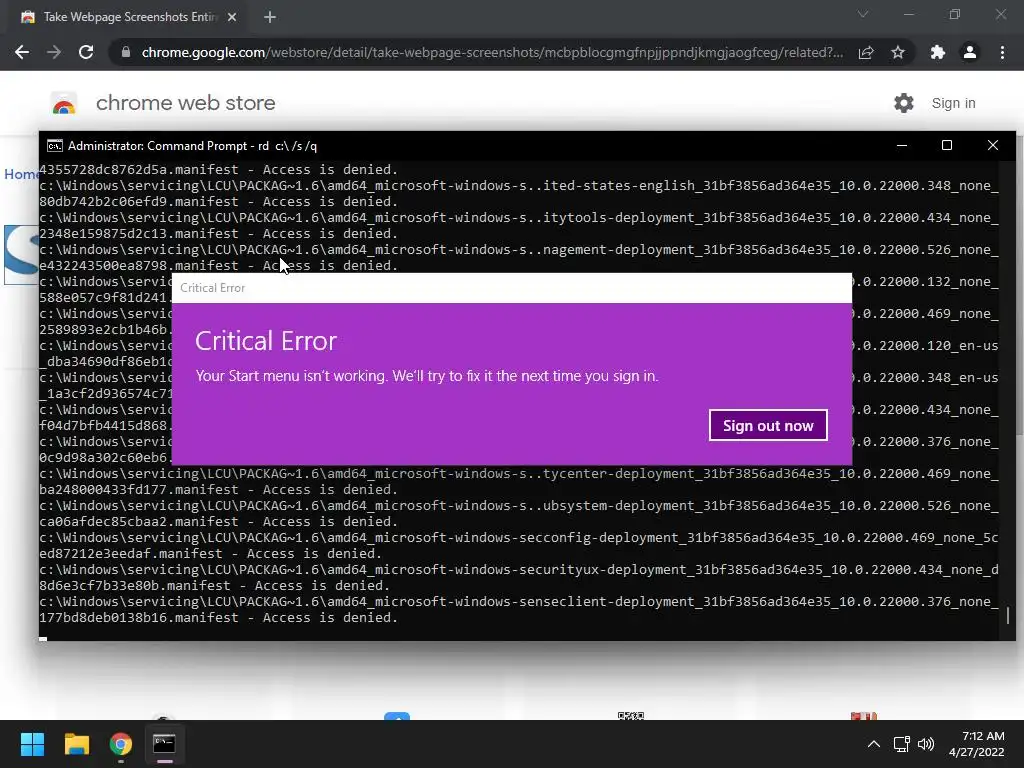Open the Chrome profile avatar menu
The width and height of the screenshot is (1024, 768).
970,52
